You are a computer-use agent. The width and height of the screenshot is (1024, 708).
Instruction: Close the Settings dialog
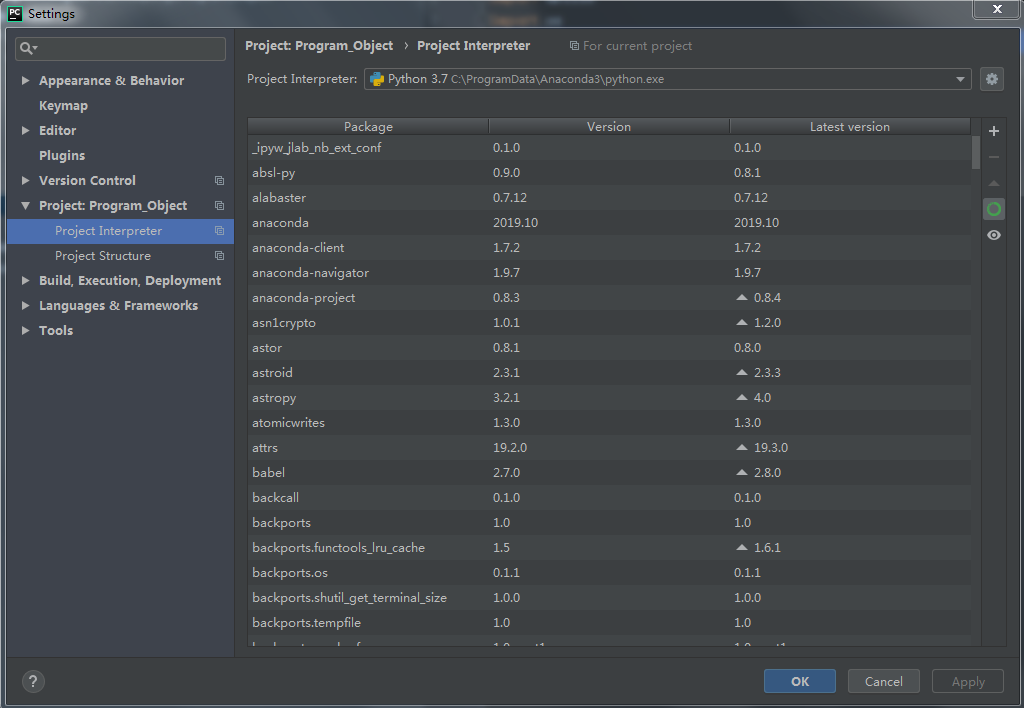[997, 9]
